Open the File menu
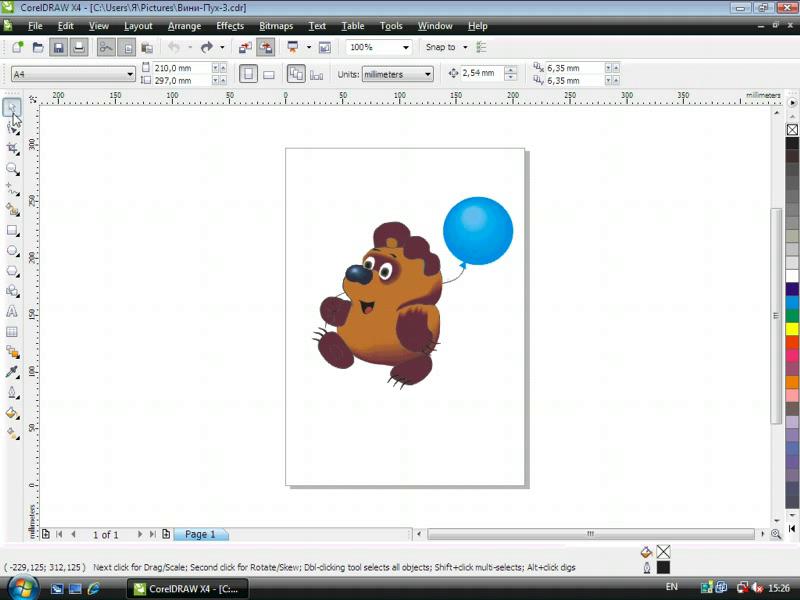The image size is (800, 600). click(35, 26)
